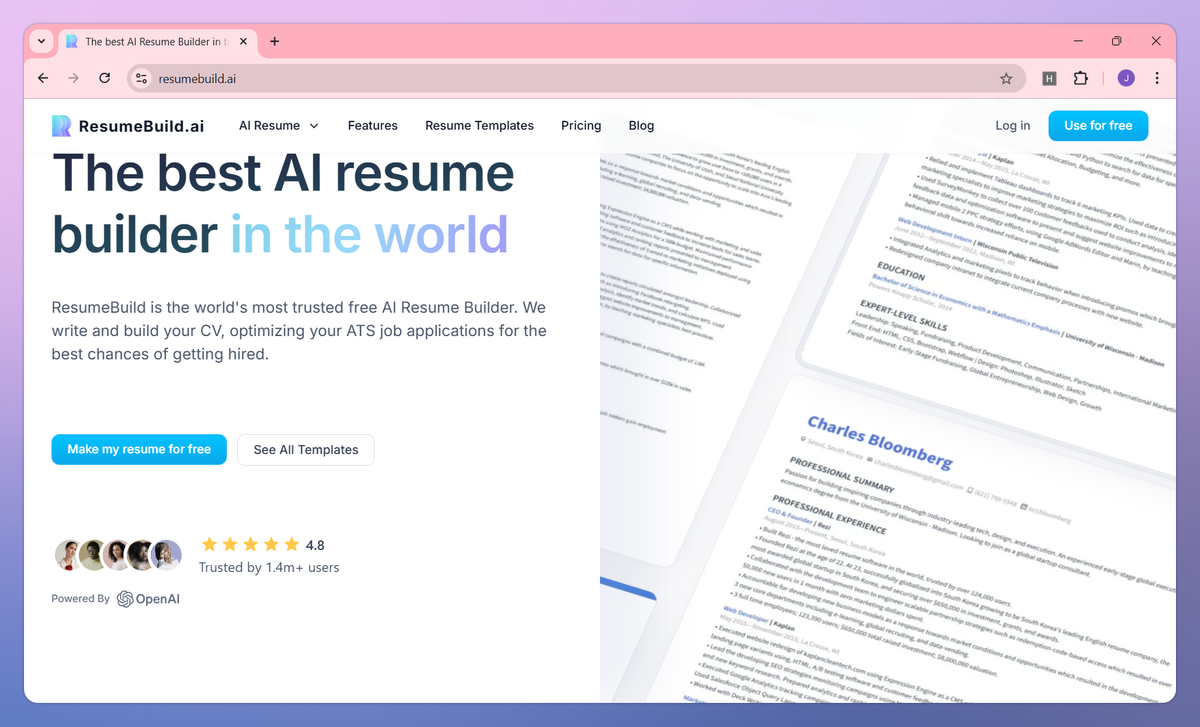
Task: Click the five-star 4.8 rating
Action: tap(263, 545)
